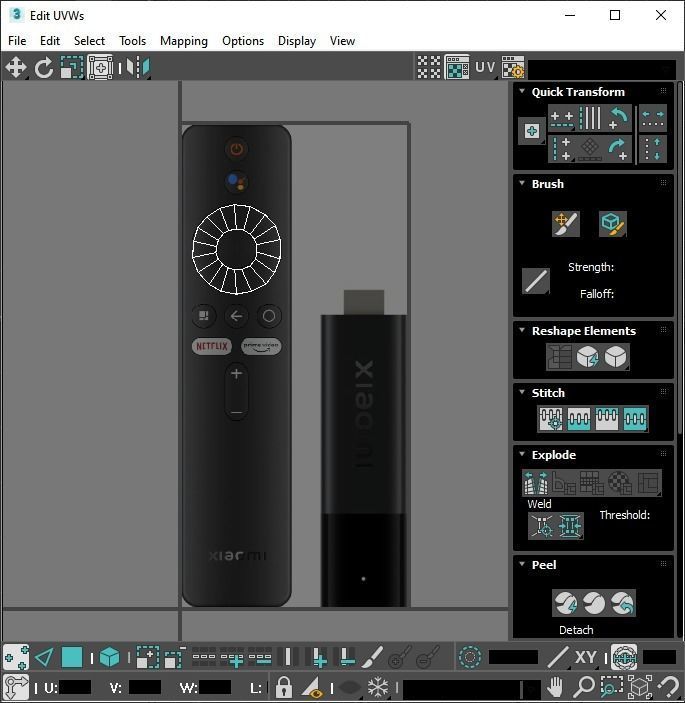Click Target Weld icon
685x703 pixels.
542,525
